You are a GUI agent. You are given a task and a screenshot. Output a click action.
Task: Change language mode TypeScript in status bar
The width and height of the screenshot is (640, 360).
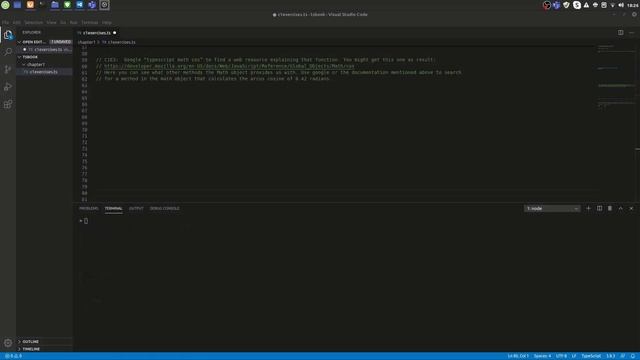pos(591,356)
